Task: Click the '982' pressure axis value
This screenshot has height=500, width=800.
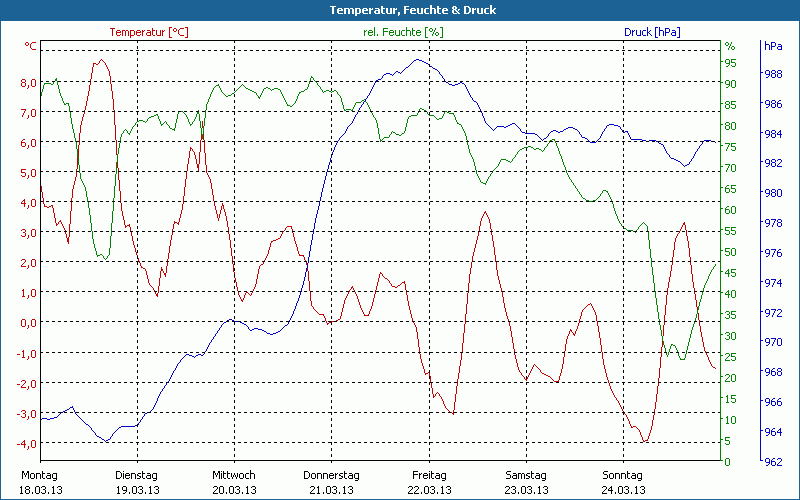Action: click(773, 163)
